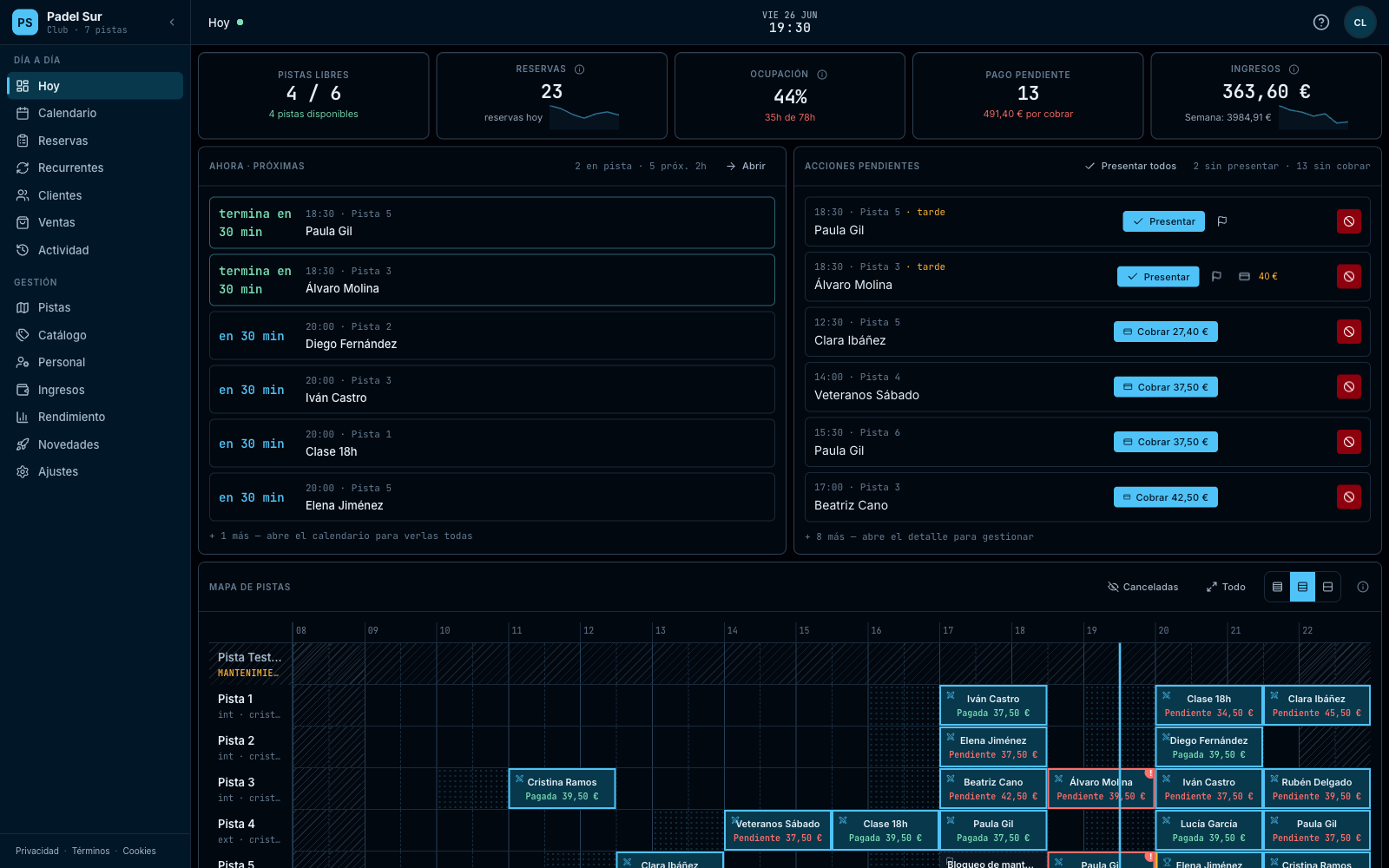
Task: Open the upcoming list via Abrir
Action: pos(747,166)
